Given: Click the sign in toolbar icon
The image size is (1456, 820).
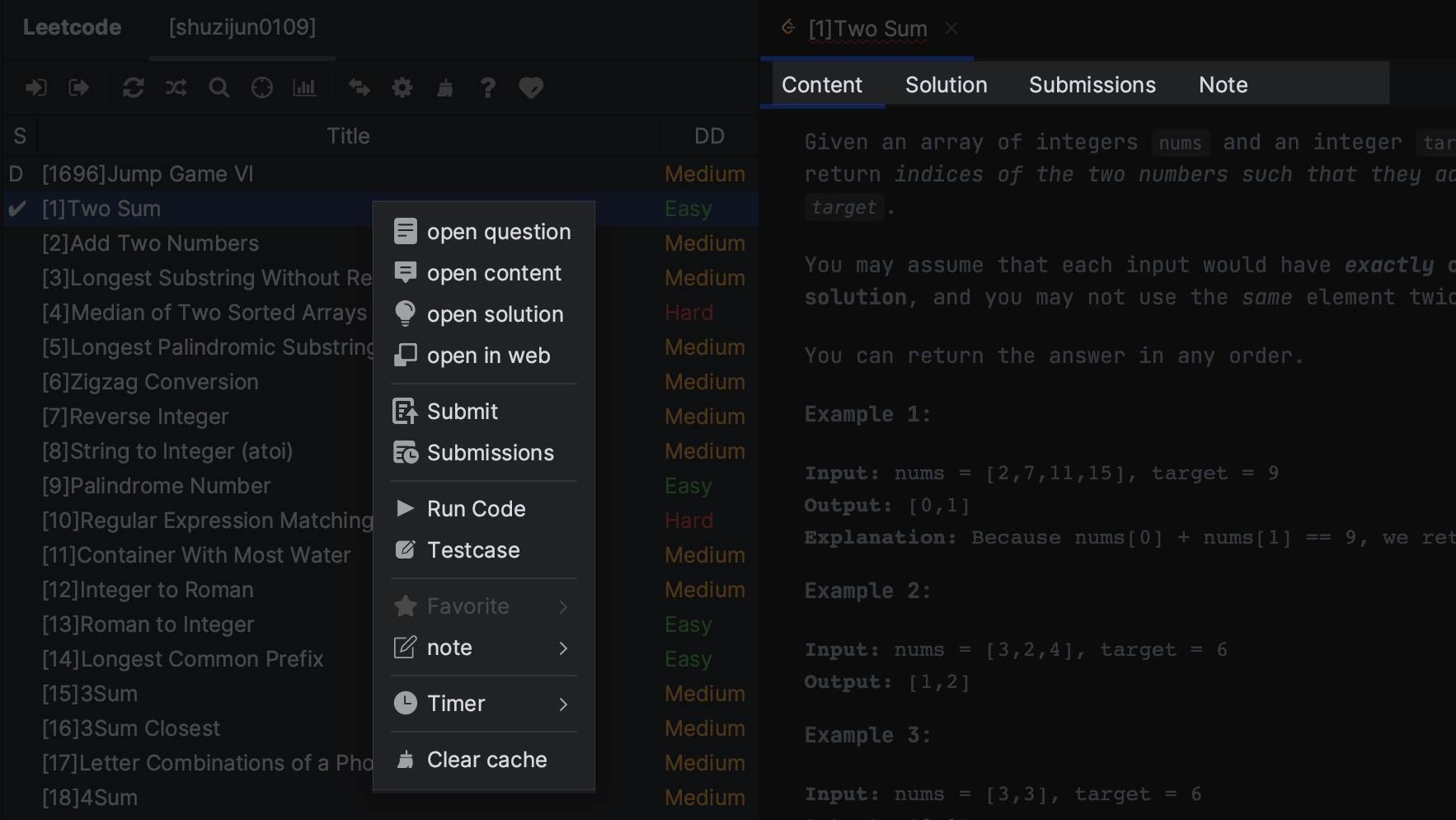Looking at the screenshot, I should point(35,87).
